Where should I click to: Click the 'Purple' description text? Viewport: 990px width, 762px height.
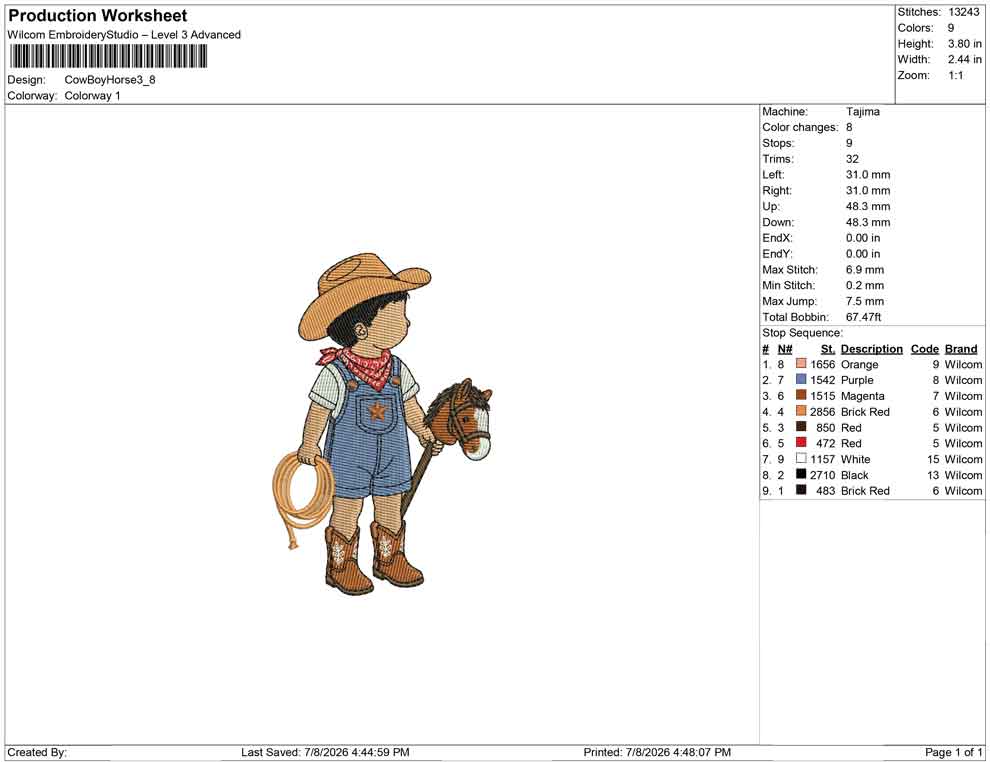click(857, 380)
